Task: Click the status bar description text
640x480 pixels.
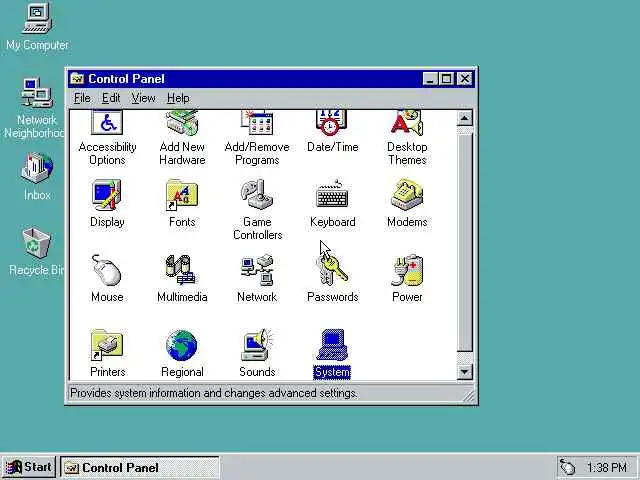Action: (213, 393)
